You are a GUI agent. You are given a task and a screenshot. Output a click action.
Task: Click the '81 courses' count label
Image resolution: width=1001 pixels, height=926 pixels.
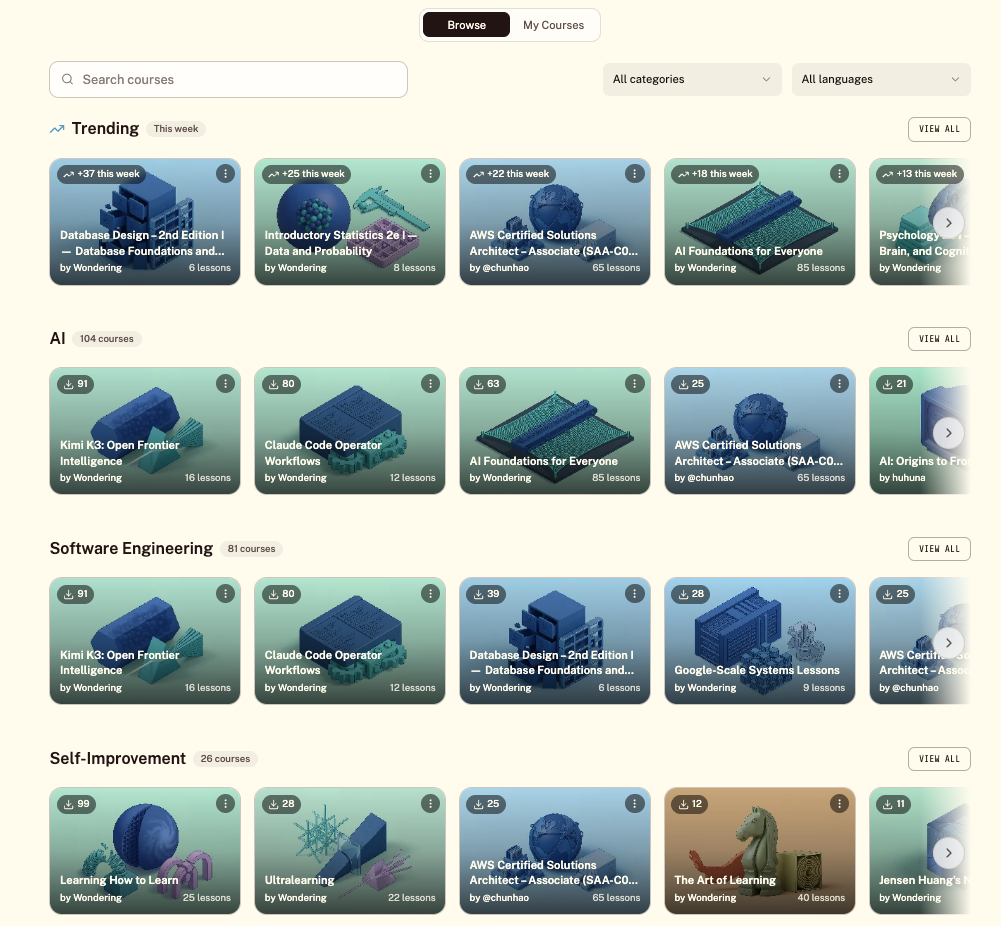point(252,549)
